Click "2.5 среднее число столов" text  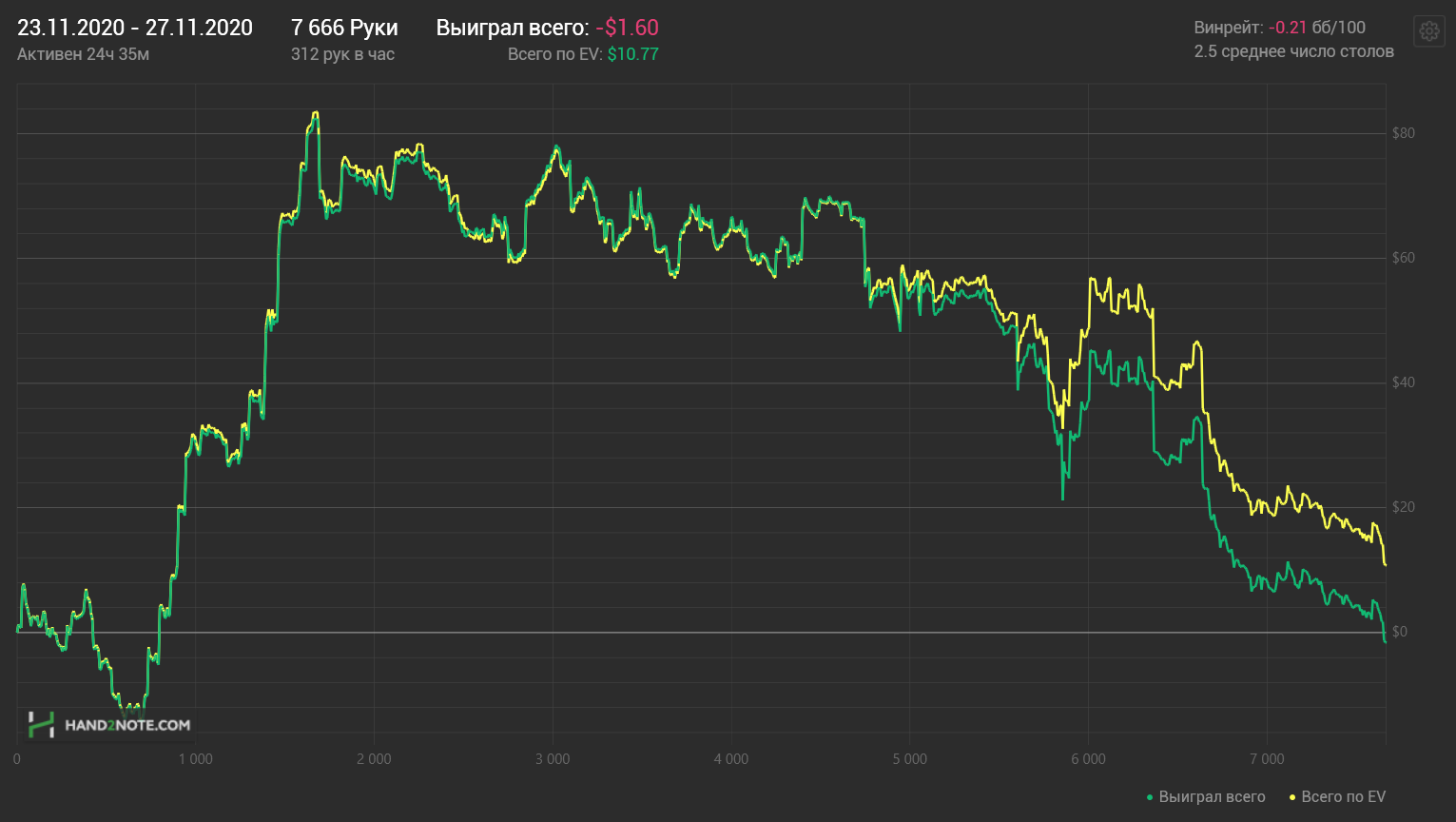[x=1294, y=51]
